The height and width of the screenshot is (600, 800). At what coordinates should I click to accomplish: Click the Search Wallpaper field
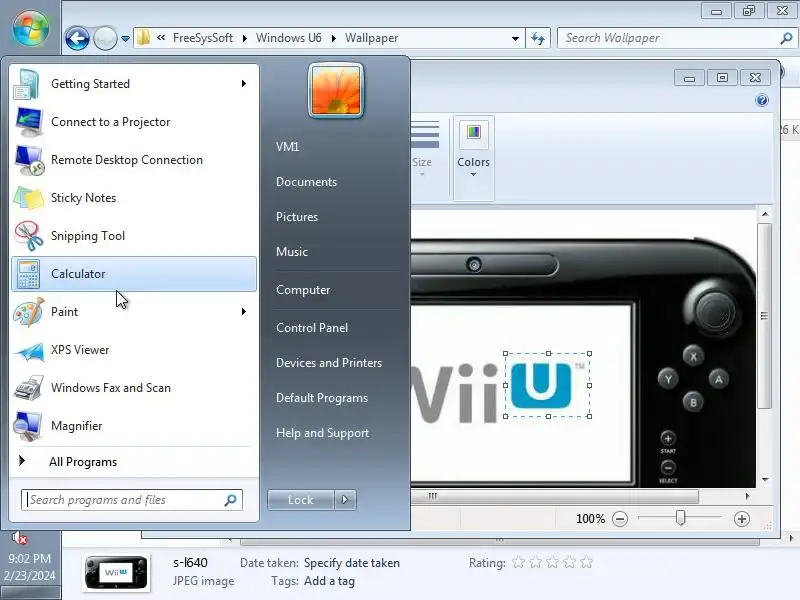pyautogui.click(x=676, y=38)
